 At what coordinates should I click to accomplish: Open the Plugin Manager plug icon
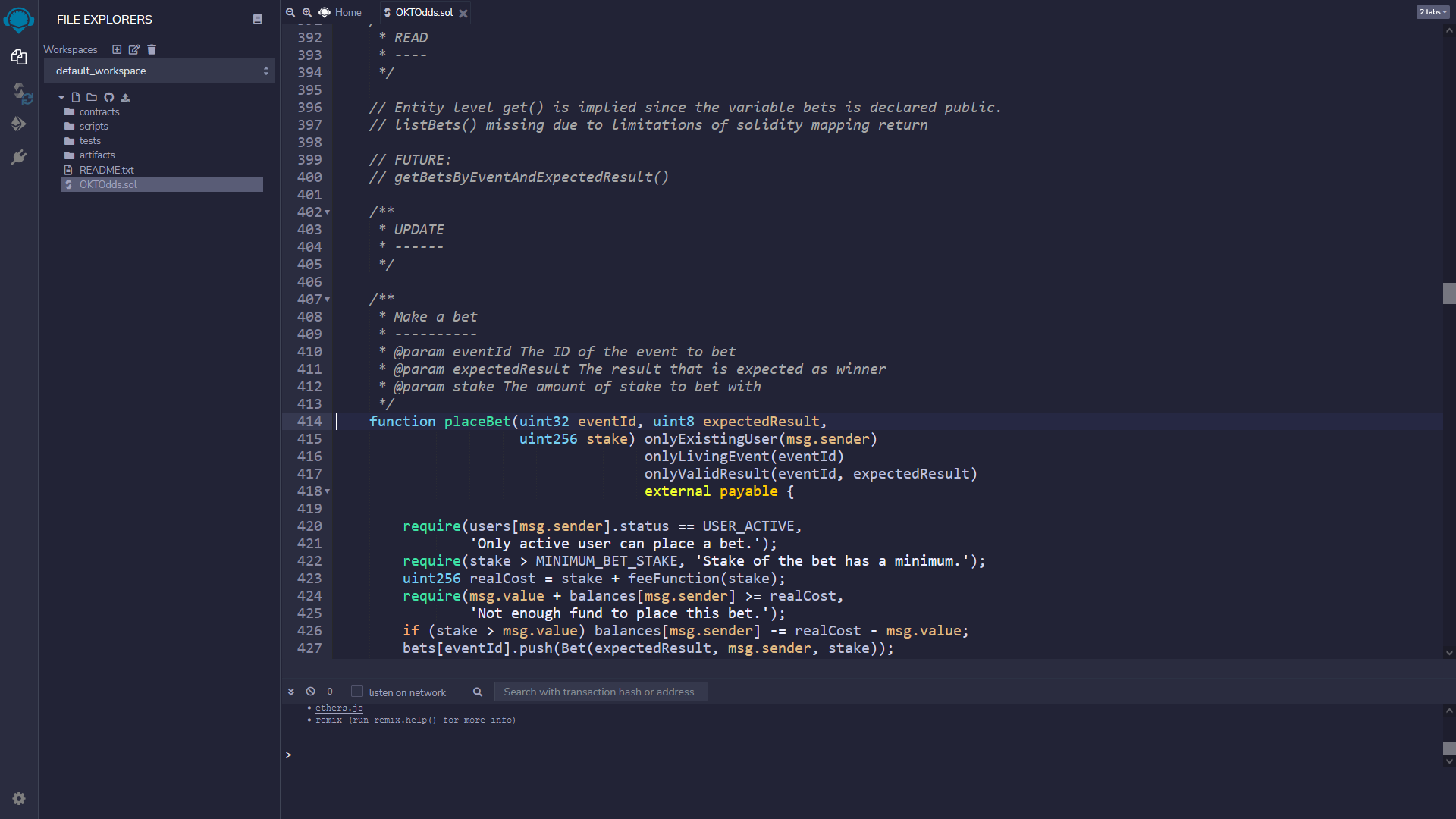19,157
